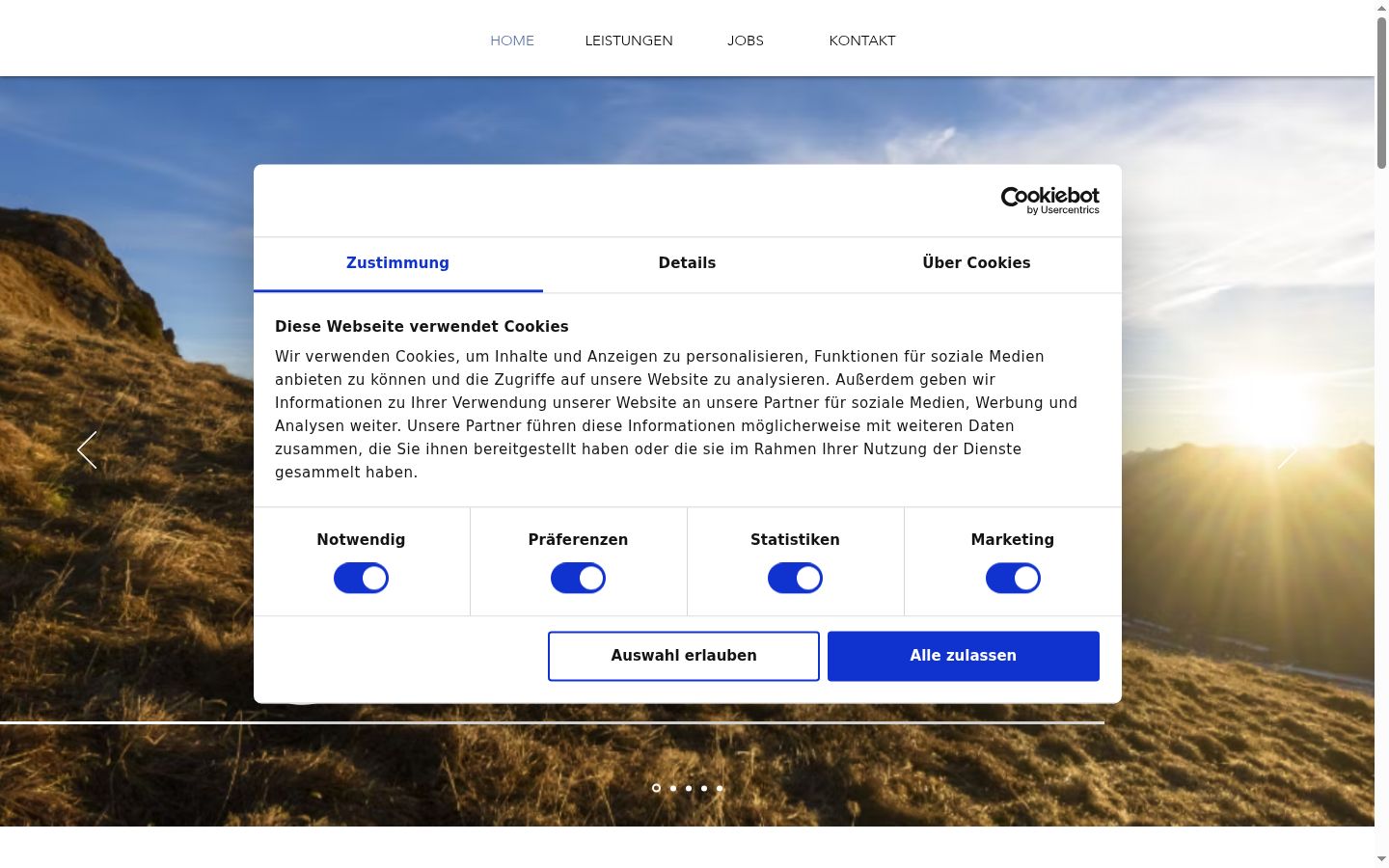Viewport: 1389px width, 868px height.
Task: Switch to the Über Cookies tab
Action: pos(976,263)
